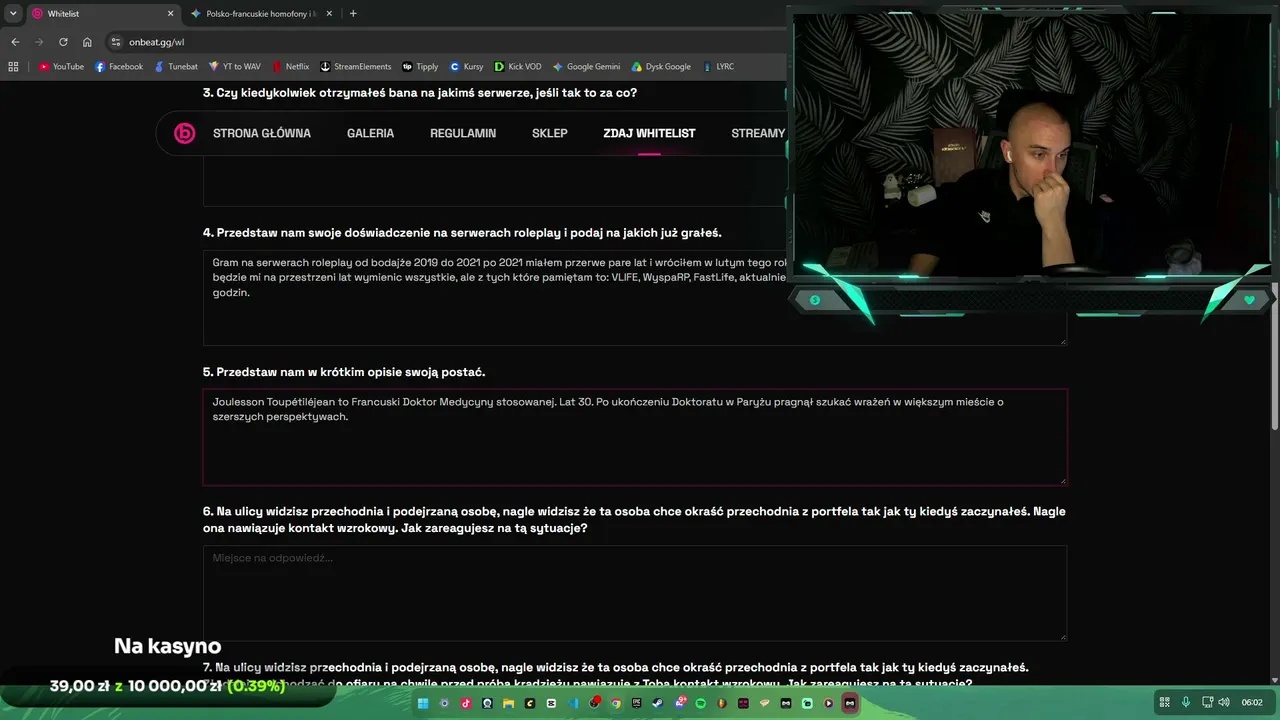Open the Google Gemini bookmark
This screenshot has height=720, width=1280.
[x=586, y=67]
